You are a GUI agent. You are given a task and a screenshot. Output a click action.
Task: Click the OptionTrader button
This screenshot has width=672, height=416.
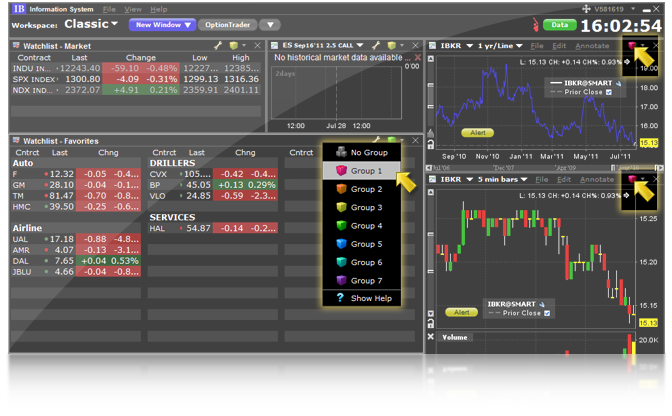[x=227, y=25]
